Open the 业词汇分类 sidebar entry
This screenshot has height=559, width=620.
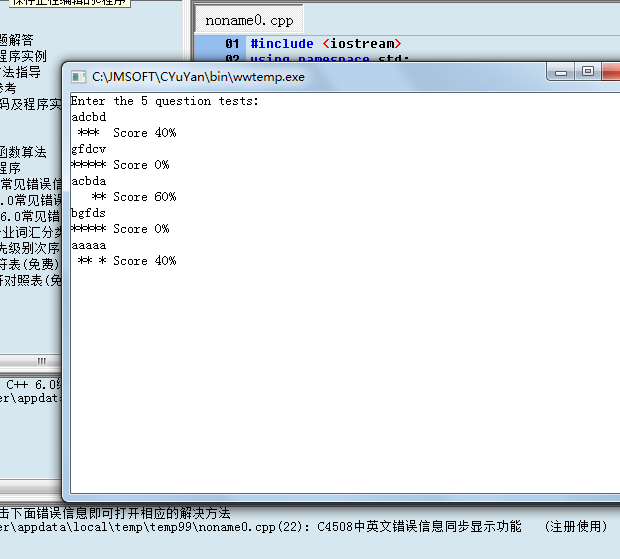pos(31,232)
